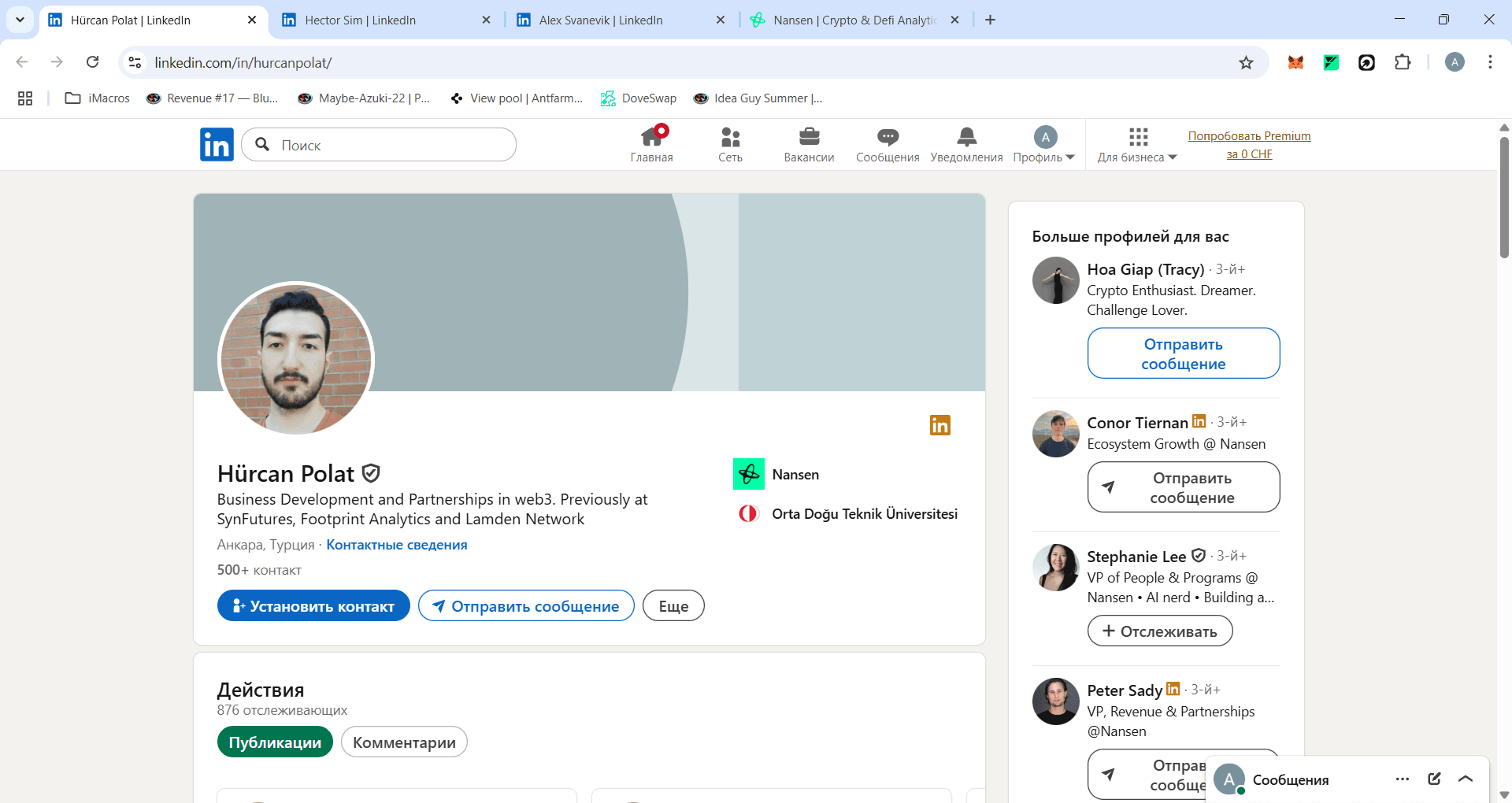Click the Premium badge next to Peter Sady

[x=1173, y=689]
